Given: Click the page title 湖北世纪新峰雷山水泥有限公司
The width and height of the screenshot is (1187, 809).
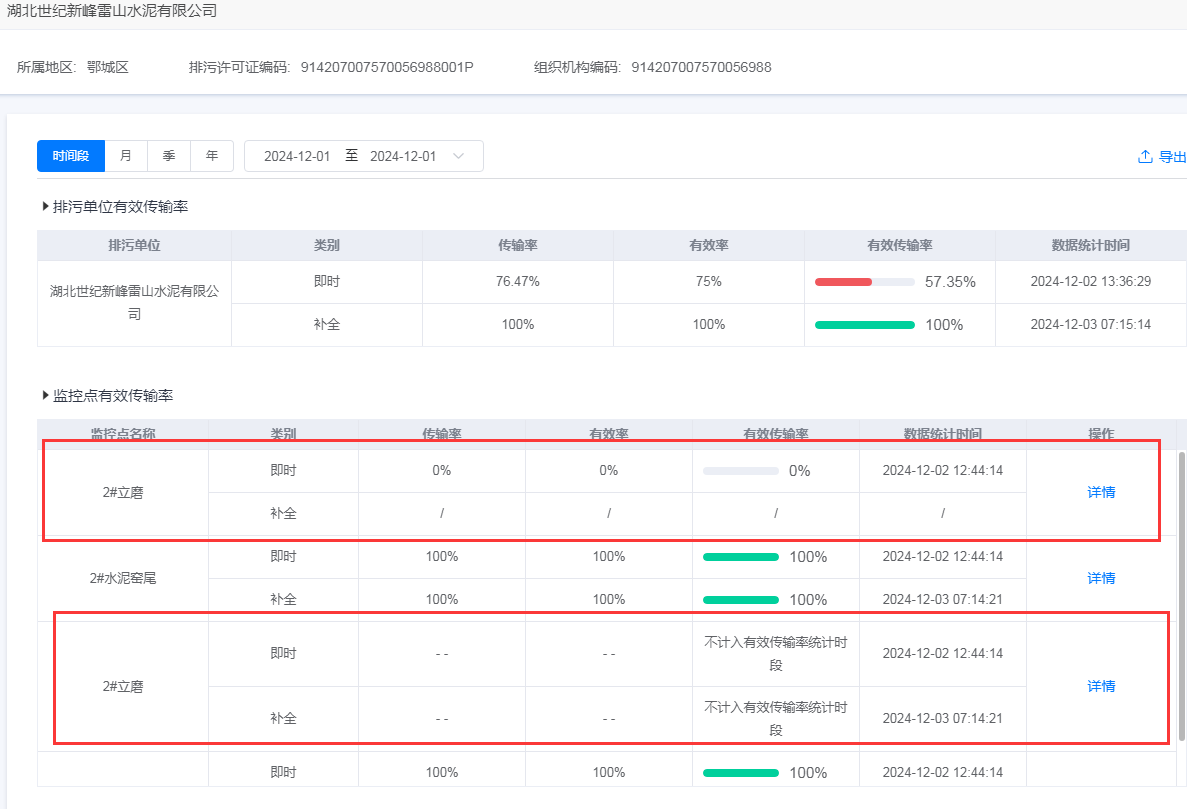Looking at the screenshot, I should click(x=112, y=11).
